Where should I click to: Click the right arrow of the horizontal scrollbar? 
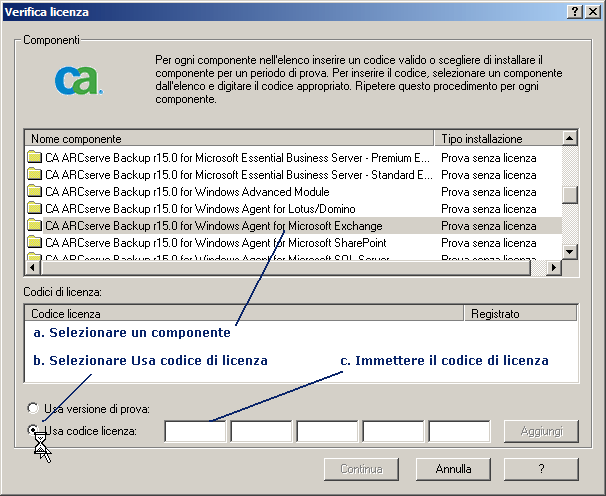(554, 268)
